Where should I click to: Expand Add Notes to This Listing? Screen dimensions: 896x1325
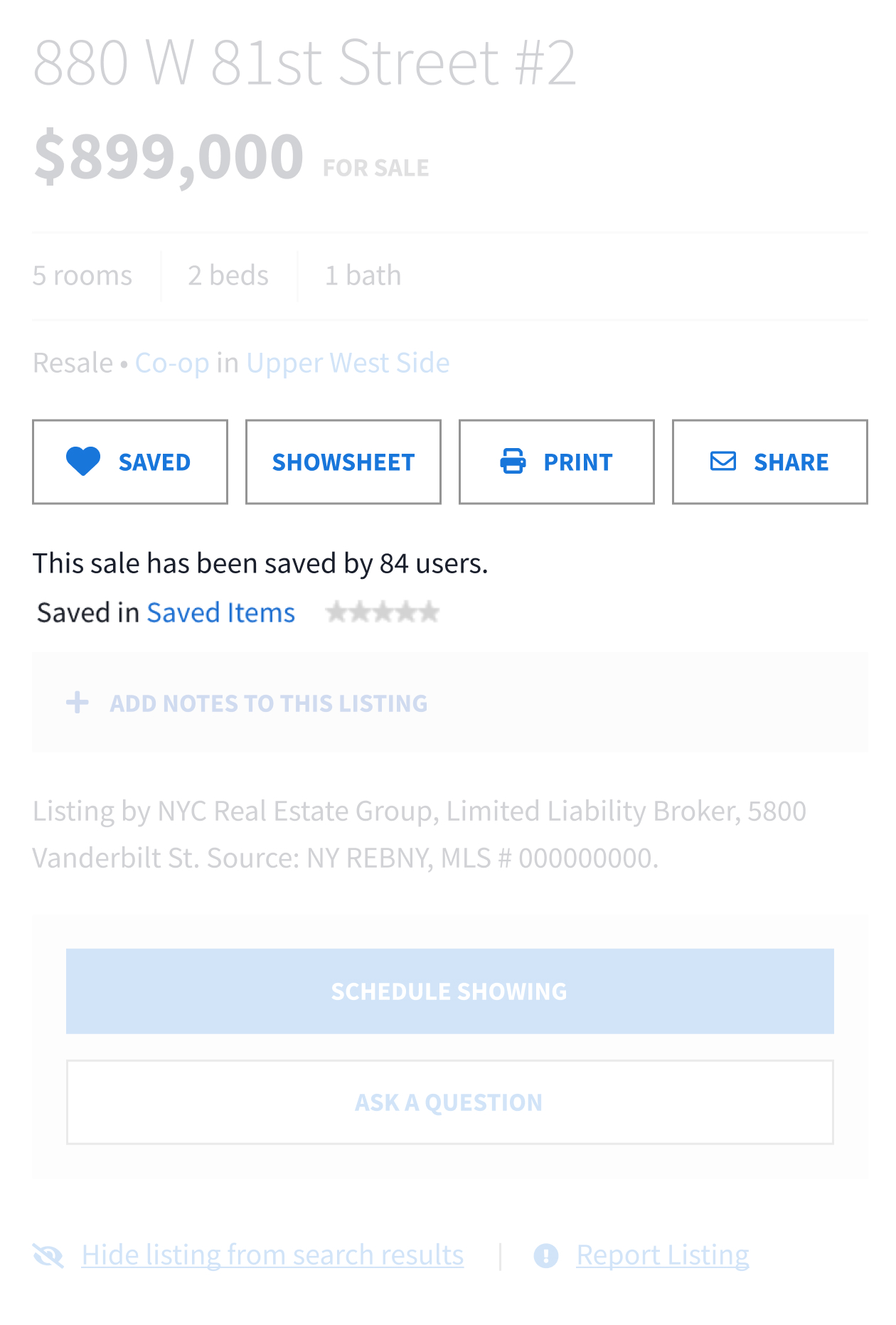(x=268, y=703)
